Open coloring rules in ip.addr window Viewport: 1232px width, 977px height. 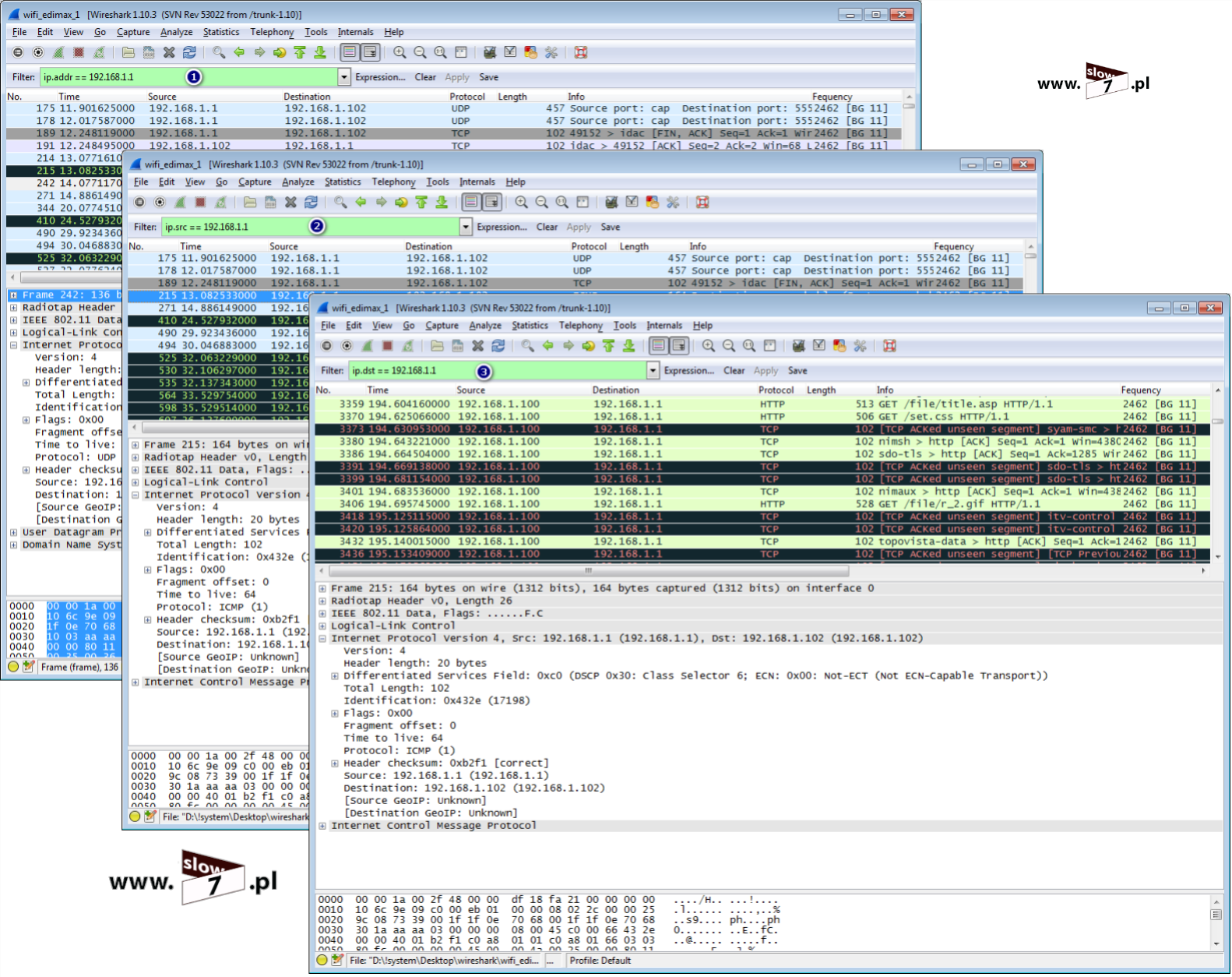[x=531, y=53]
